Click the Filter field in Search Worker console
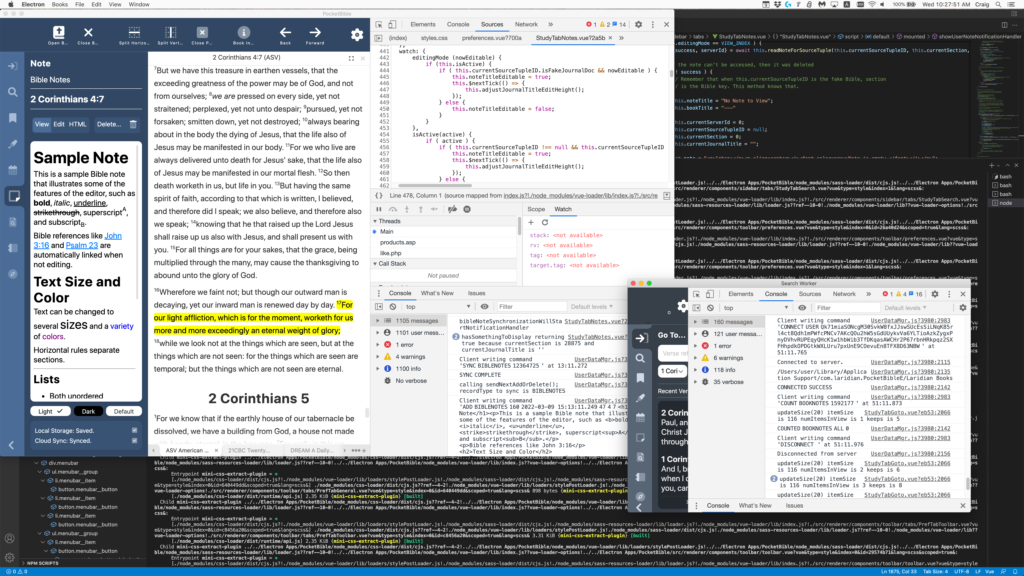This screenshot has width=1024, height=576. (845, 308)
